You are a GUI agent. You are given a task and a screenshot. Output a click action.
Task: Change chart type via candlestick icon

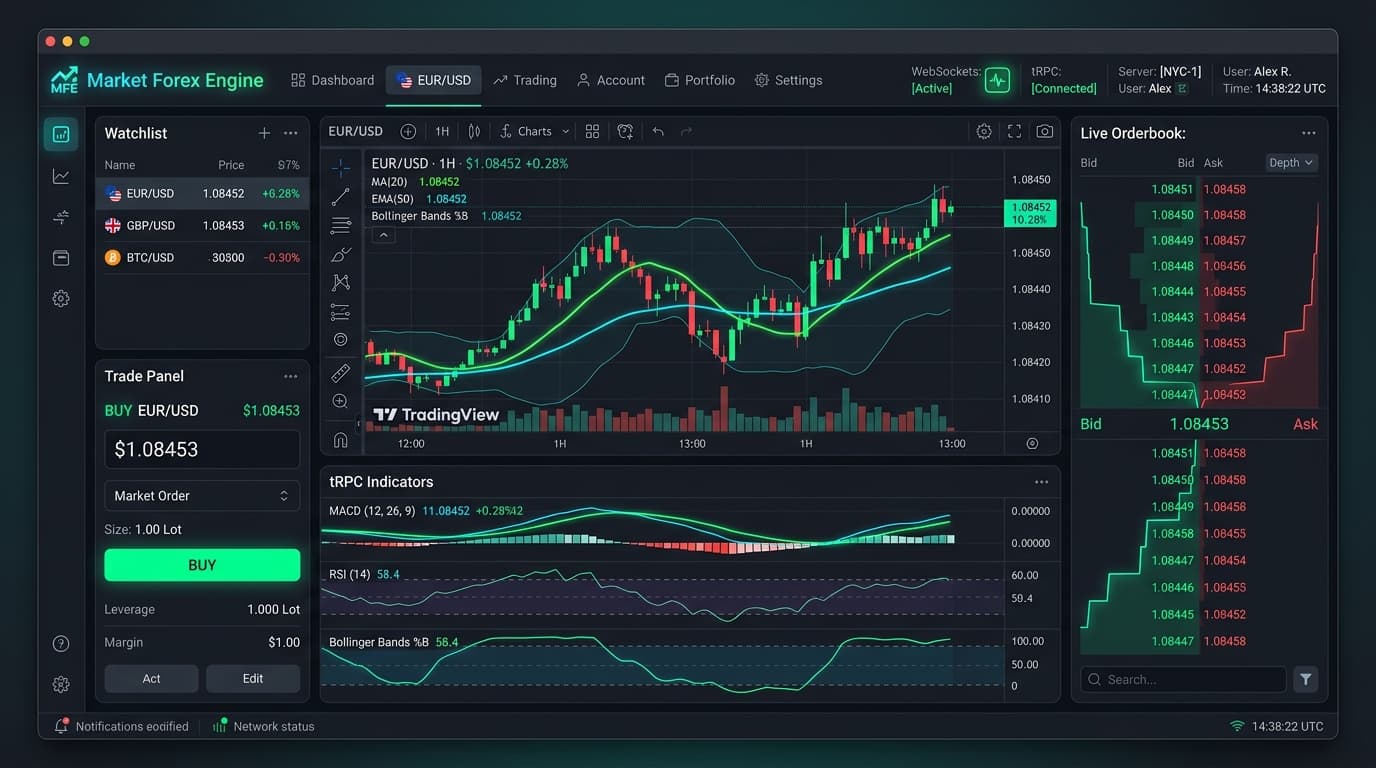pos(474,131)
